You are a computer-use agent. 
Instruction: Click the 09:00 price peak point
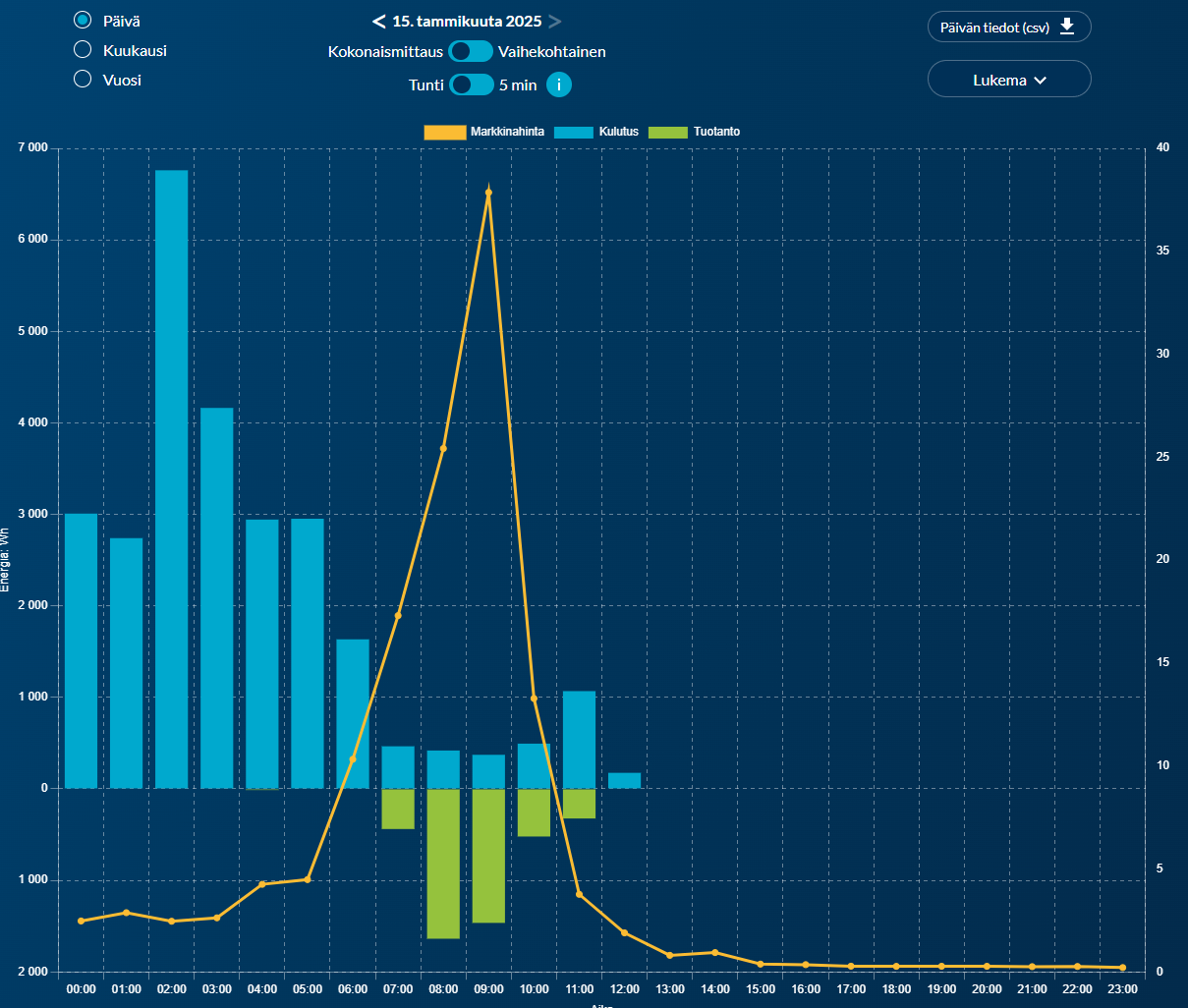coord(488,193)
